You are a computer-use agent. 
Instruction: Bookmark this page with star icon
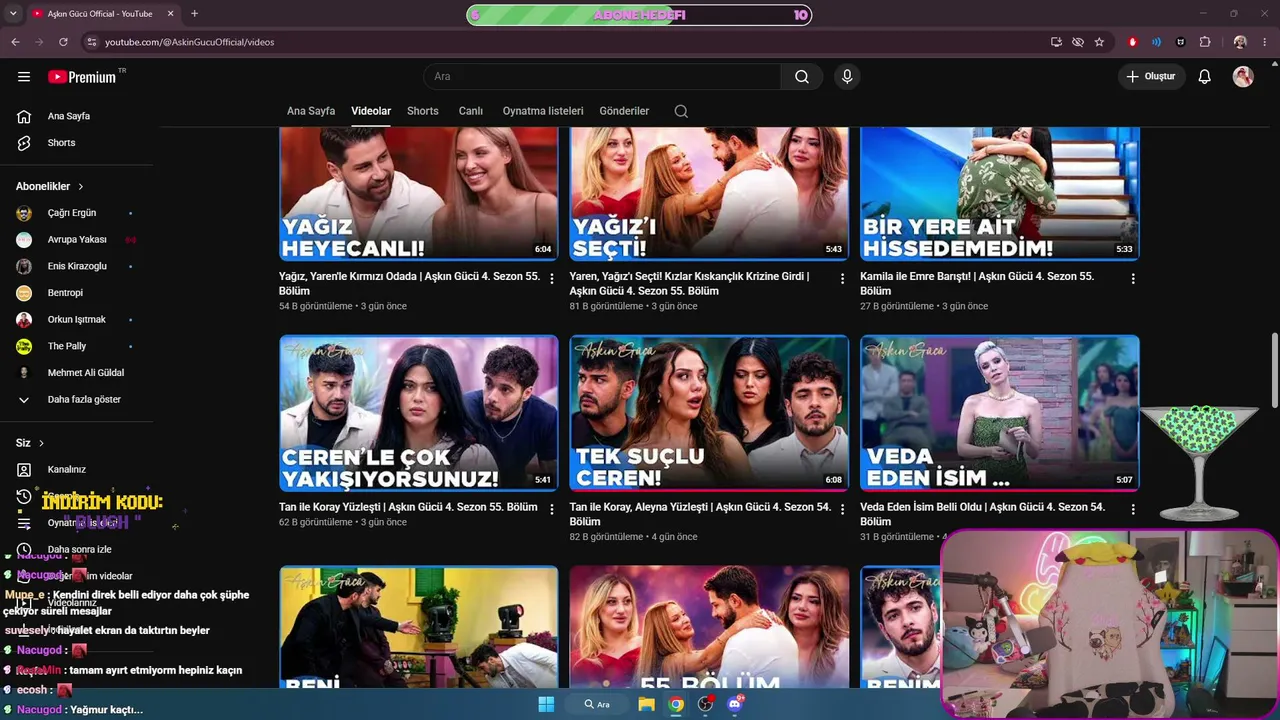pos(1099,42)
